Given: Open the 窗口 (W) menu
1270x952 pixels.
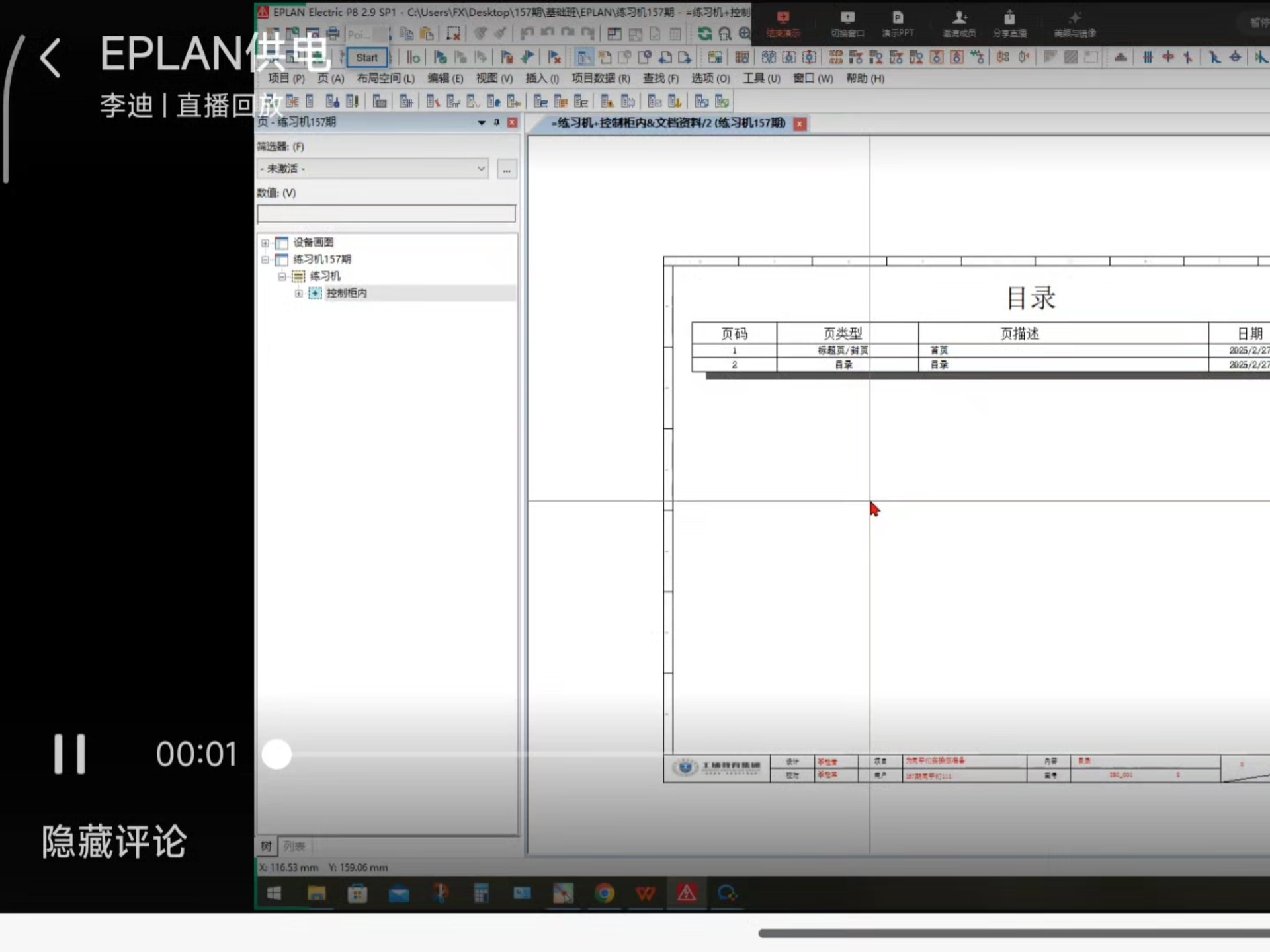Looking at the screenshot, I should point(813,78).
